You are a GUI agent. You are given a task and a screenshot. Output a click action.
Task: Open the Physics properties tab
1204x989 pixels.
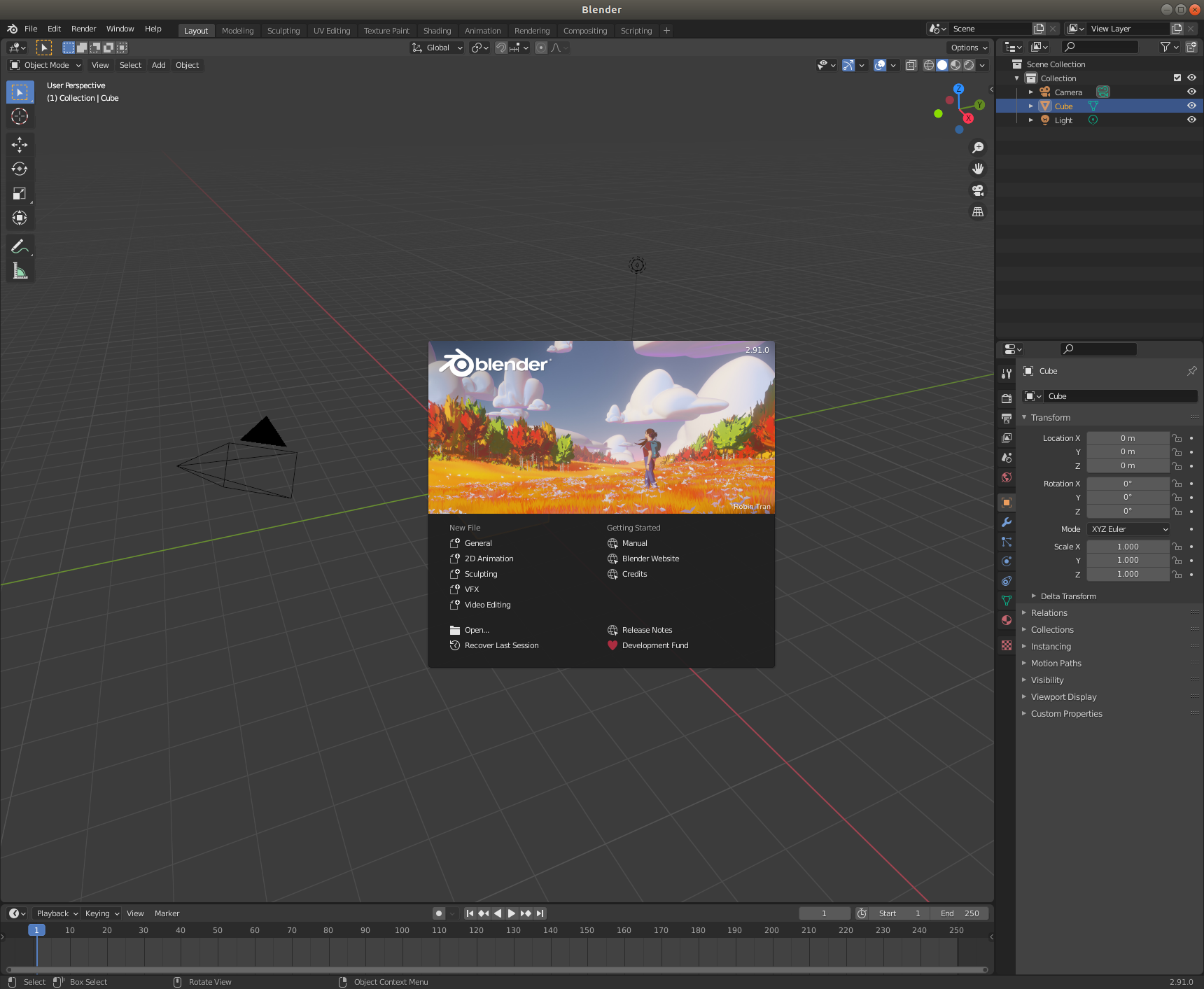pyautogui.click(x=1007, y=561)
